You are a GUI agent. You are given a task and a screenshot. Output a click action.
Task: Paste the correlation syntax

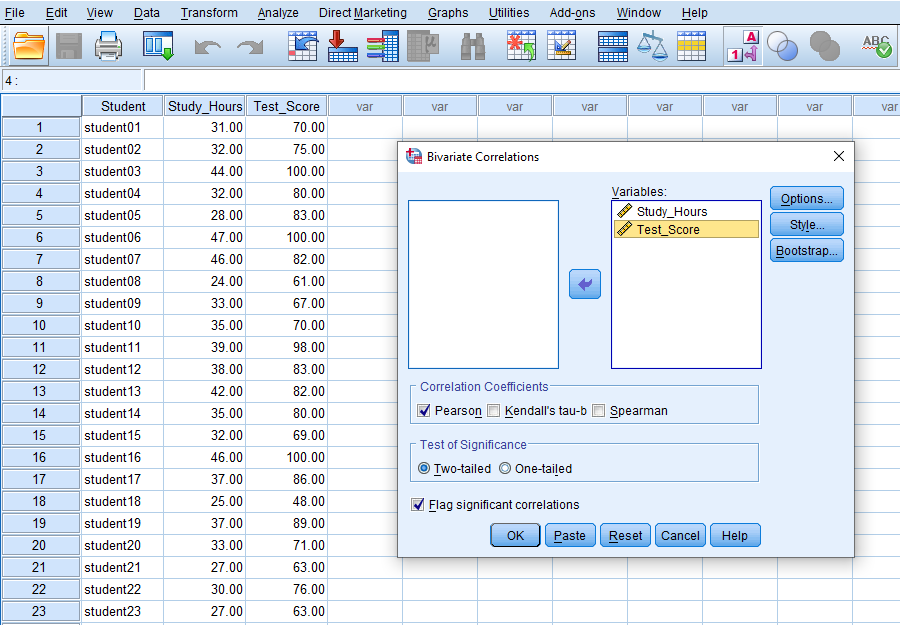tap(569, 535)
